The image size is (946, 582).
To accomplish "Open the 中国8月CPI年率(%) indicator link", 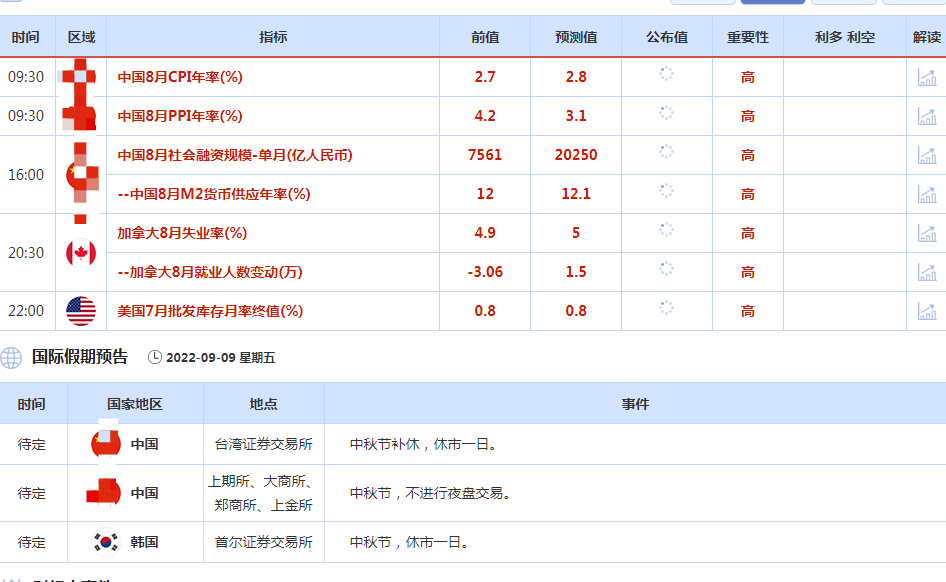I will point(180,77).
